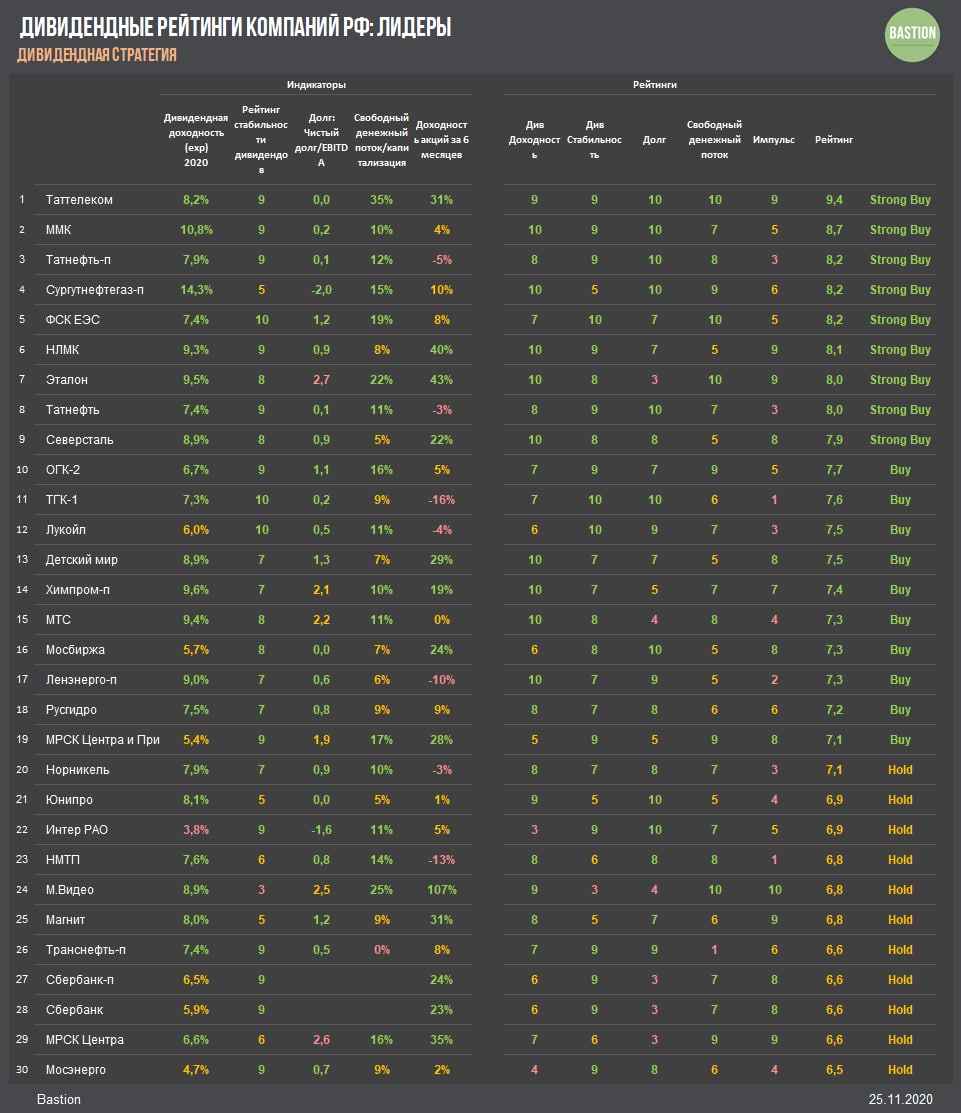Select the 'ФСК ЕЭС' company name
961x1113 pixels.
pyautogui.click(x=72, y=320)
